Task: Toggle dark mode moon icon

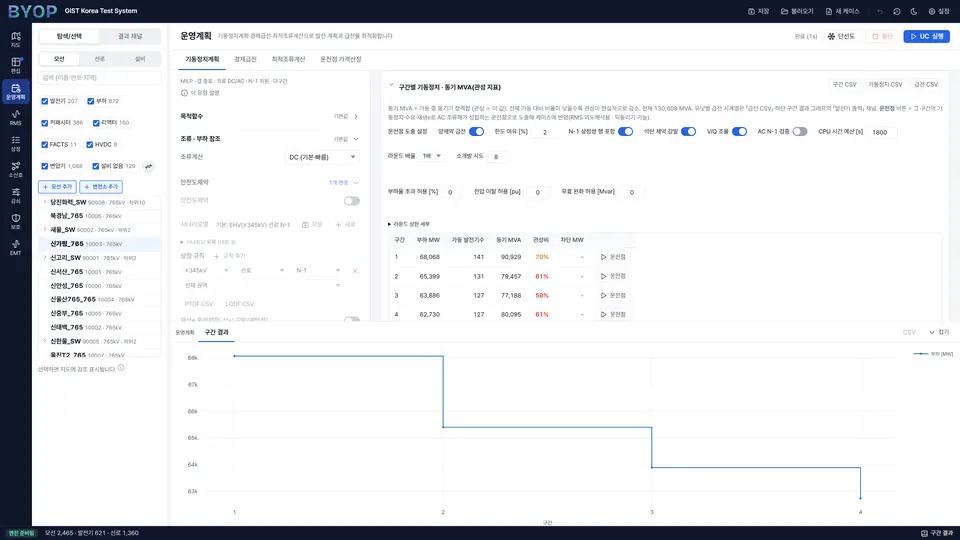Action: click(x=914, y=11)
